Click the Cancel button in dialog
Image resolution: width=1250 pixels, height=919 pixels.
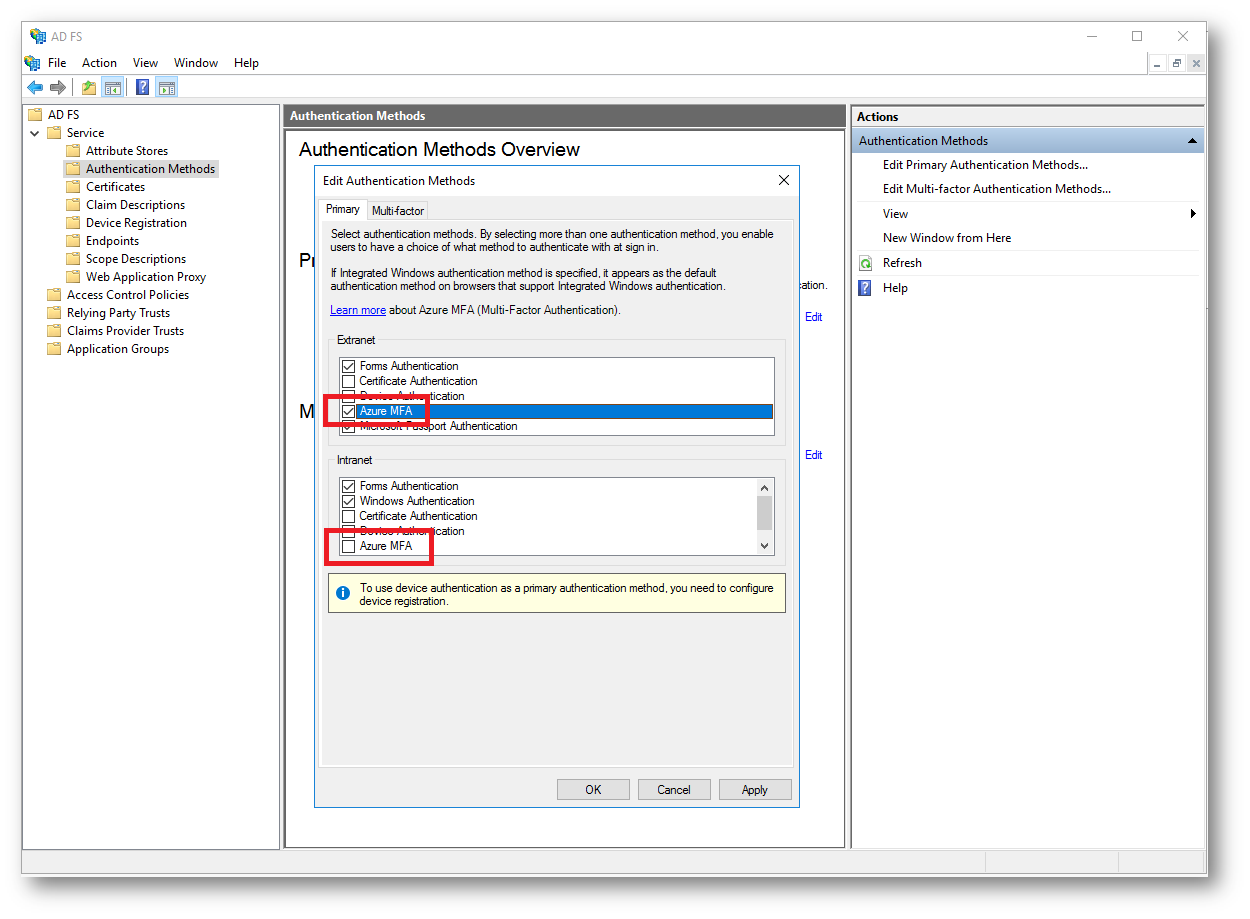tap(674, 790)
